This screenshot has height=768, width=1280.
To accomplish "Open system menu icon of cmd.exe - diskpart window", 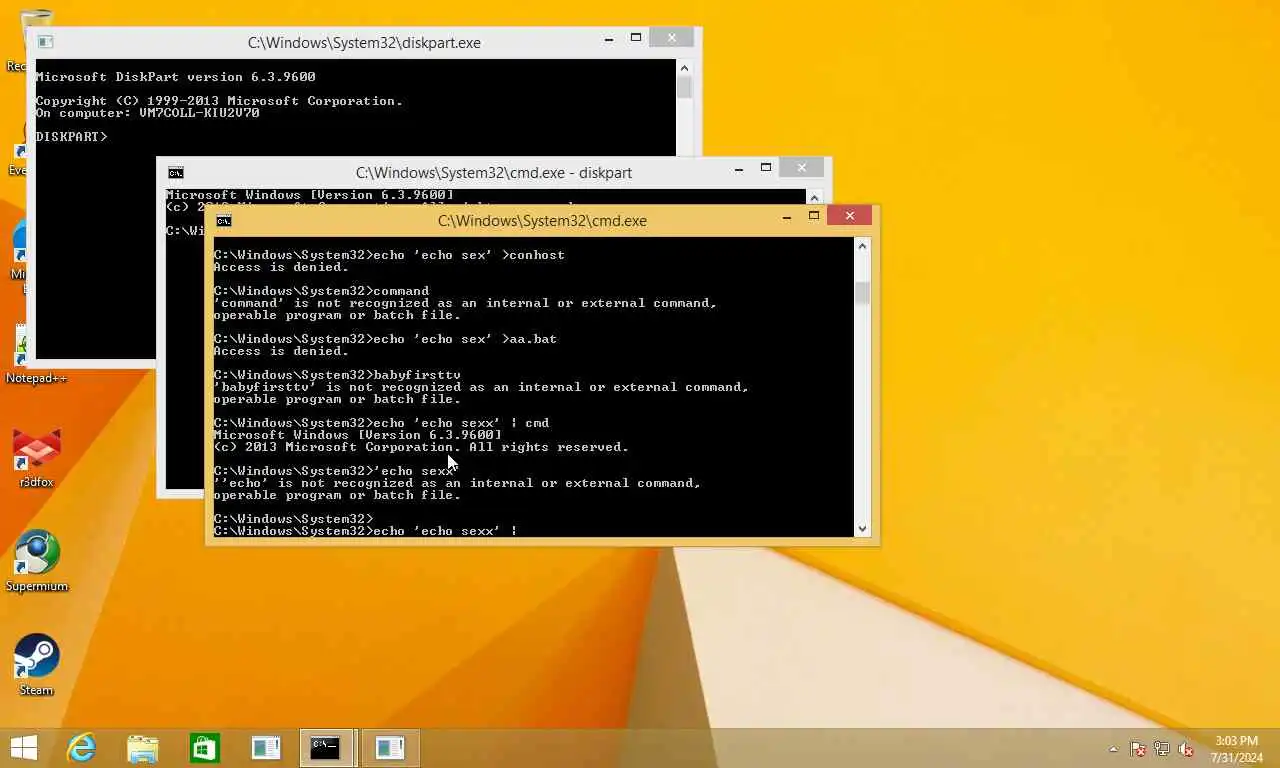I will tap(176, 172).
